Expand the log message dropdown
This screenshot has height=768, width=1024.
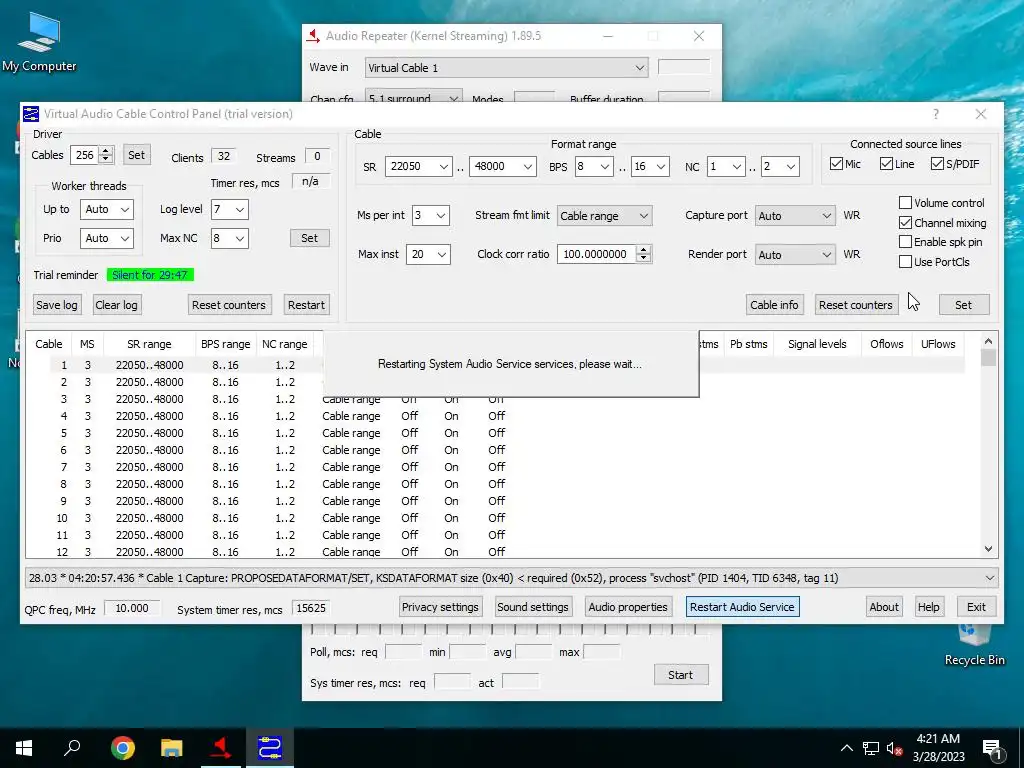click(x=989, y=578)
